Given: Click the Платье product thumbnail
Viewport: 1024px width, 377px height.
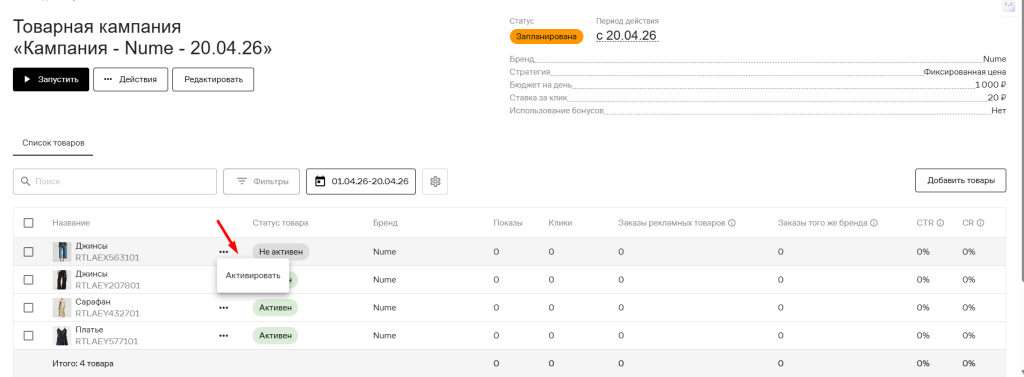Looking at the screenshot, I should point(61,336).
